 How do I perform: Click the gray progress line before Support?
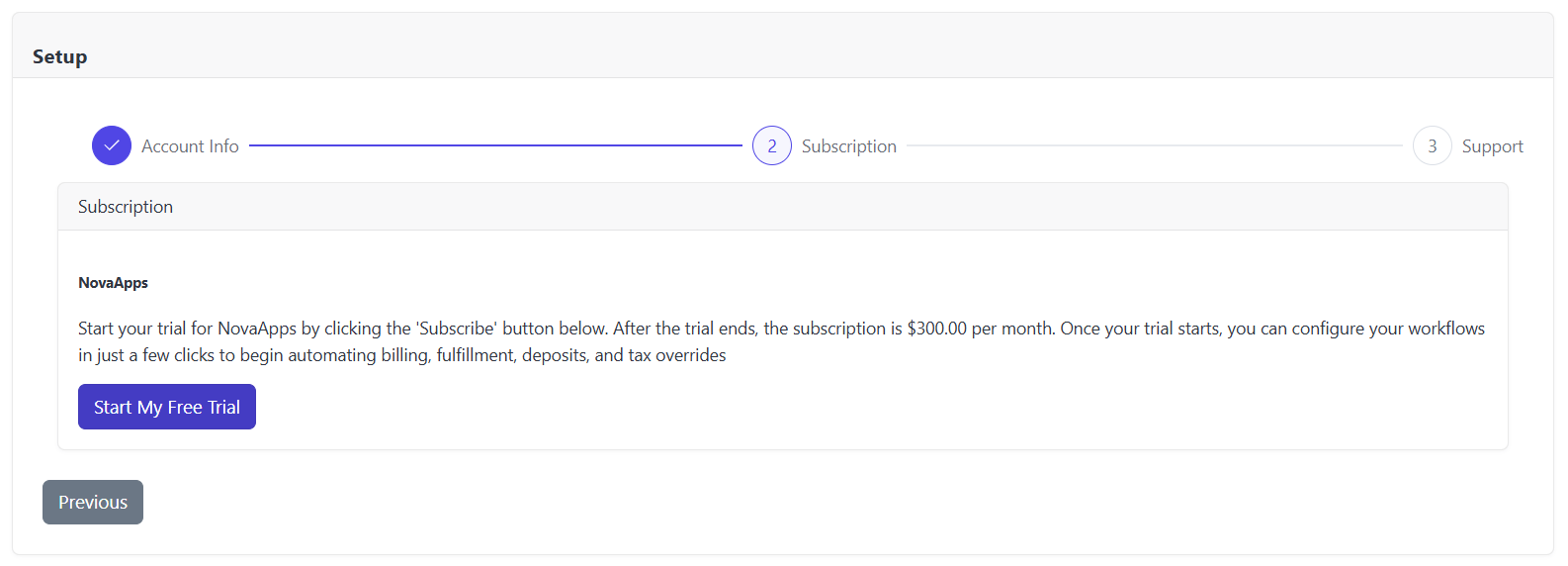[1154, 145]
